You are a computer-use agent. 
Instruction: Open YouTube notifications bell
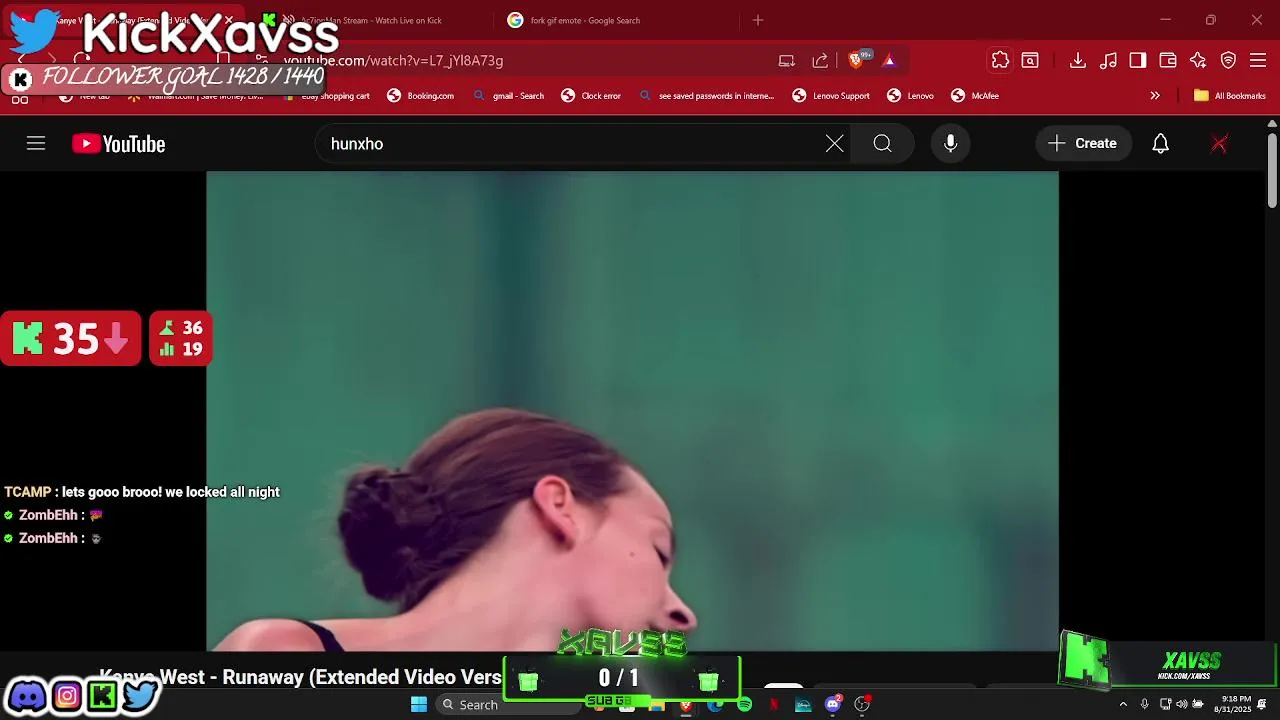(x=1160, y=144)
